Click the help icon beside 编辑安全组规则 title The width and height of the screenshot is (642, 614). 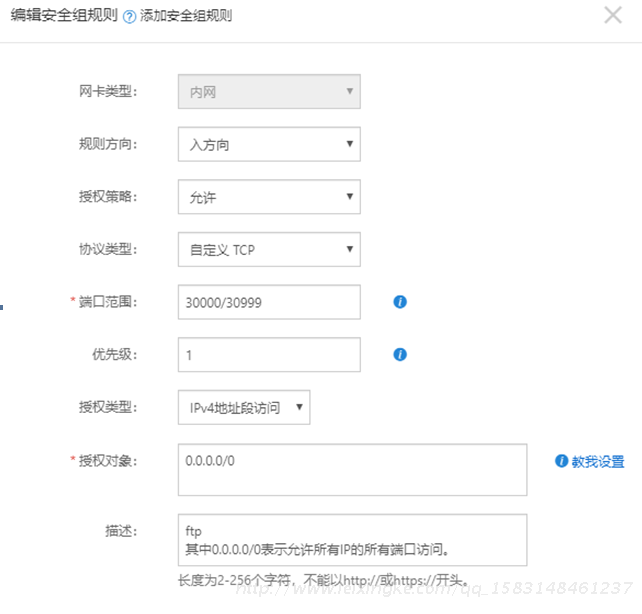coord(129,17)
